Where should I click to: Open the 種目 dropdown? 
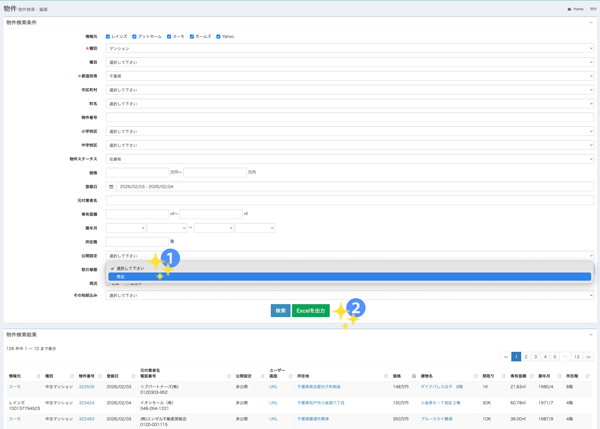point(350,62)
